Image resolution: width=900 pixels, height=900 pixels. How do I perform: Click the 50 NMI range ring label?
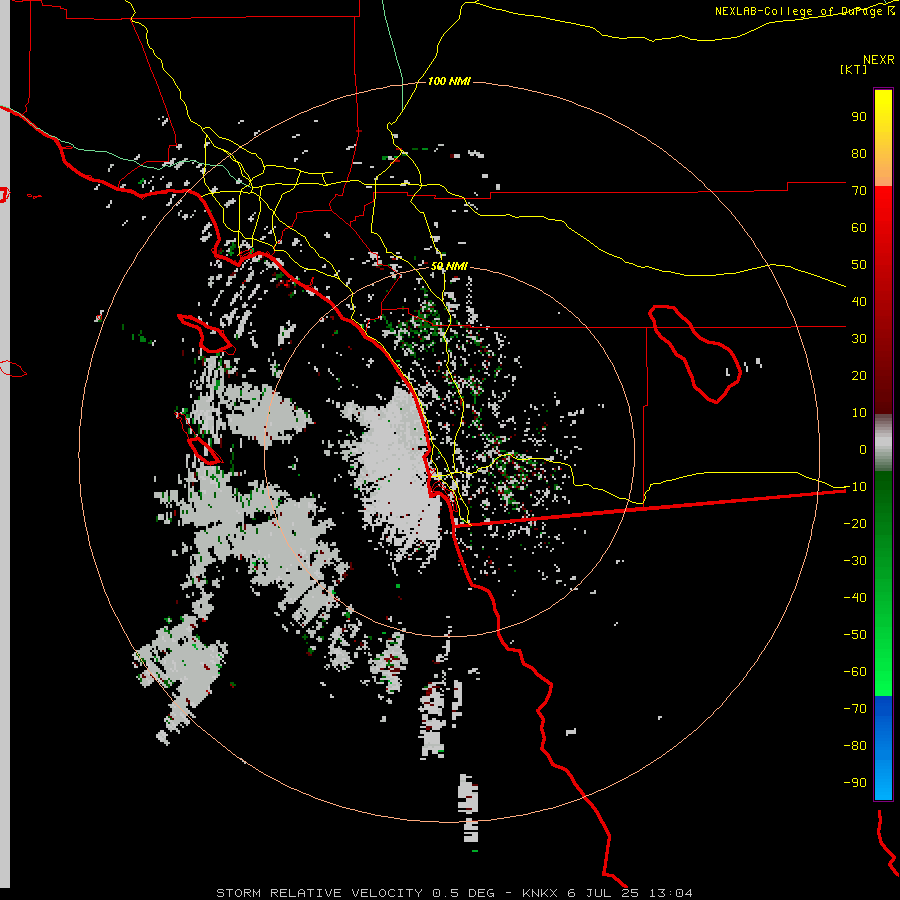pos(449,266)
